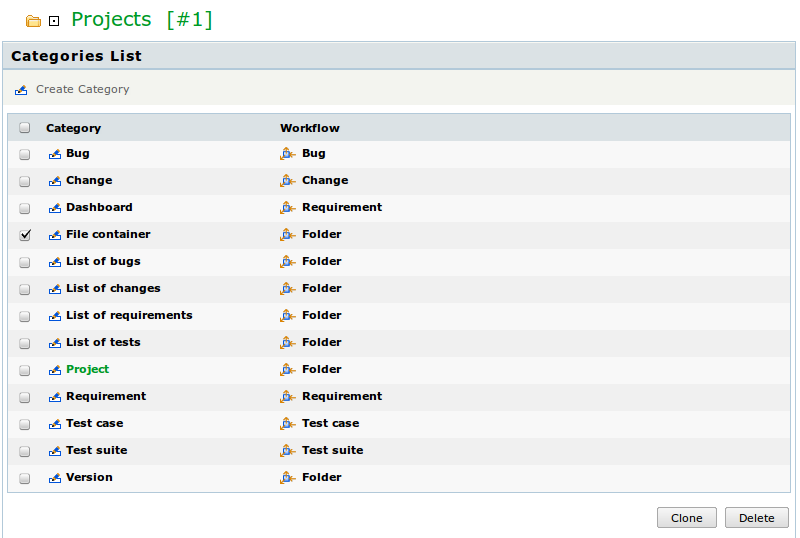Screen dimensions: 800x538
Task: Click the Delete button
Action: [757, 518]
